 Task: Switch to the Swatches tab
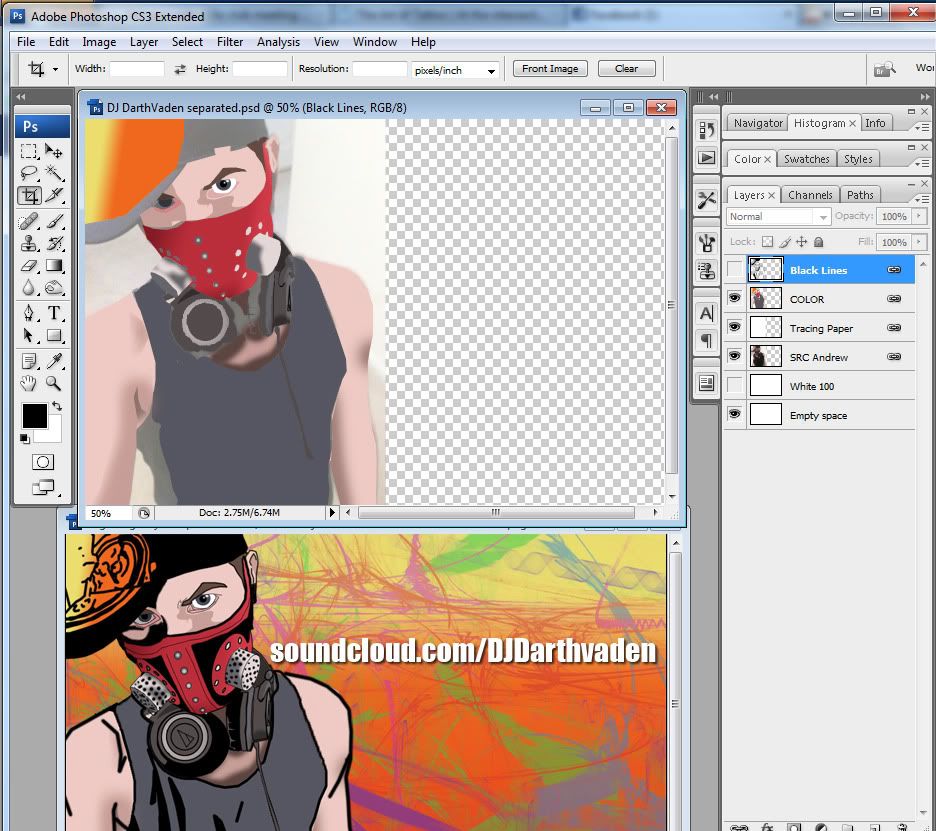806,159
